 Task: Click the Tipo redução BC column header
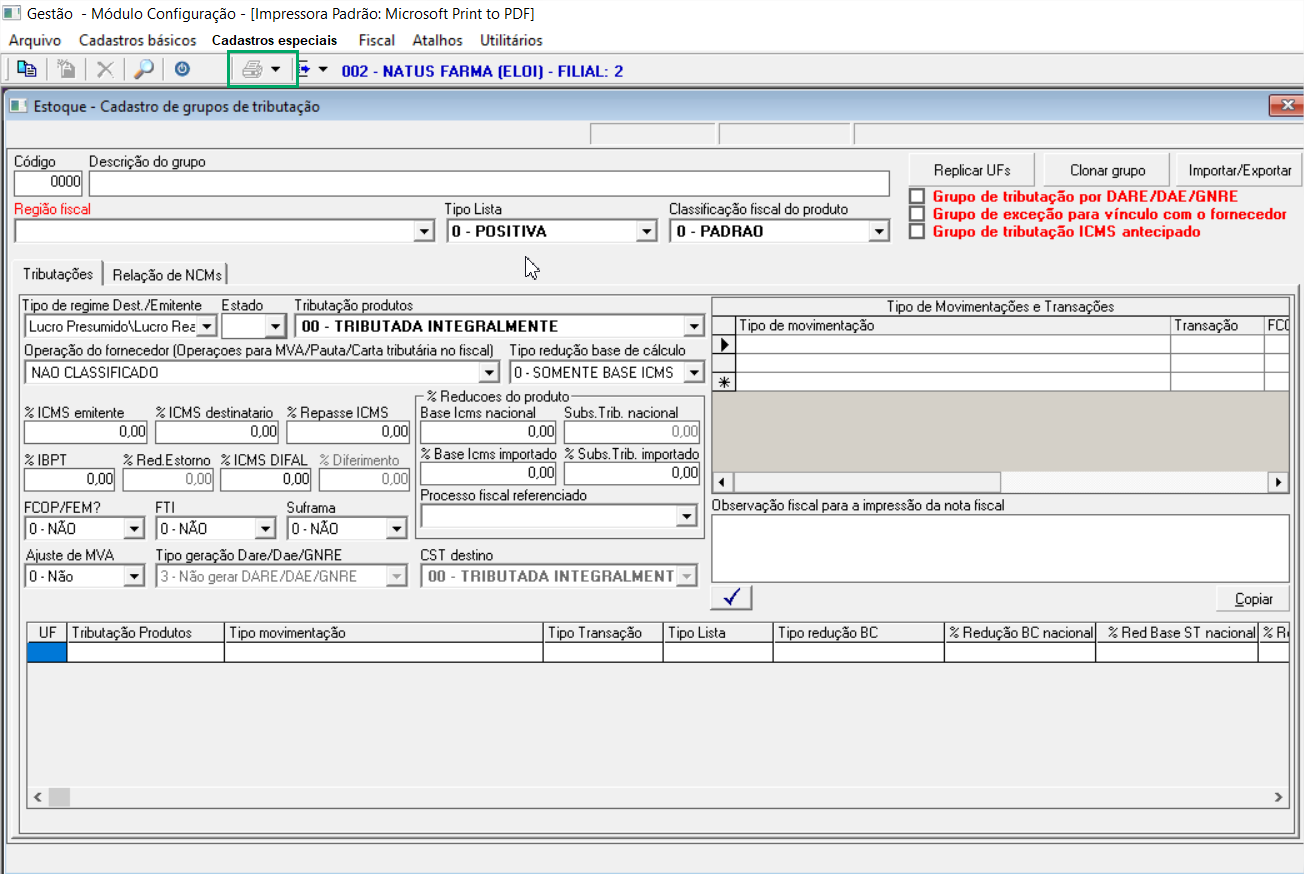coord(860,632)
